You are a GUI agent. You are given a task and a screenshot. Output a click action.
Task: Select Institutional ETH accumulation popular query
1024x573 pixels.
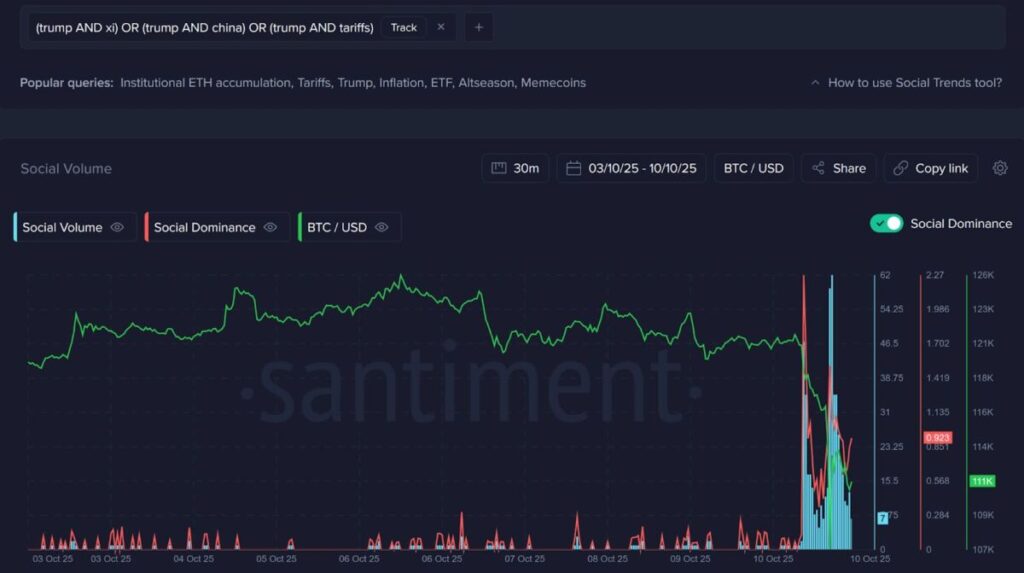click(205, 83)
